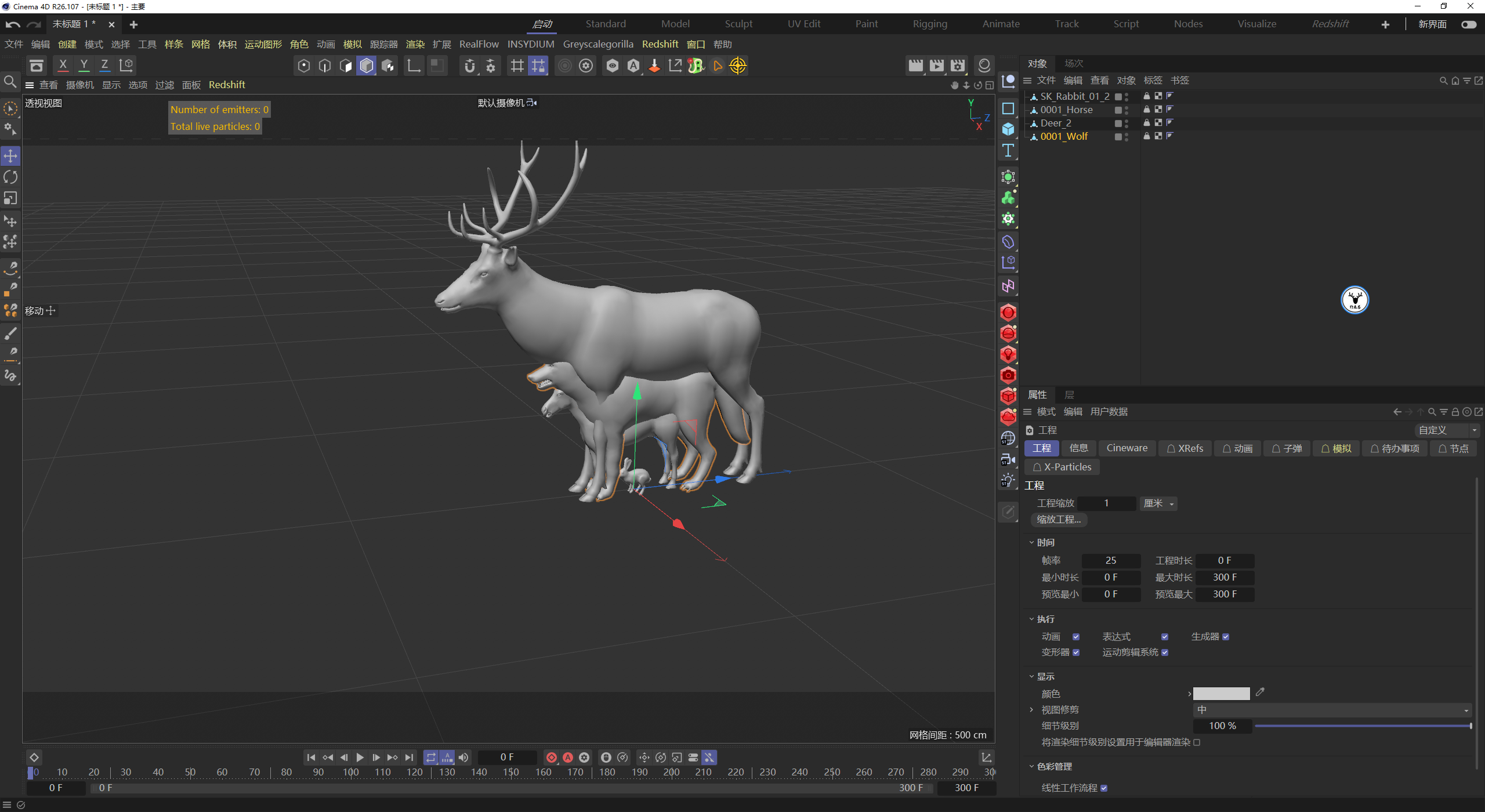
Task: Click the Record Active Objects keyframe button
Action: pyautogui.click(x=552, y=757)
